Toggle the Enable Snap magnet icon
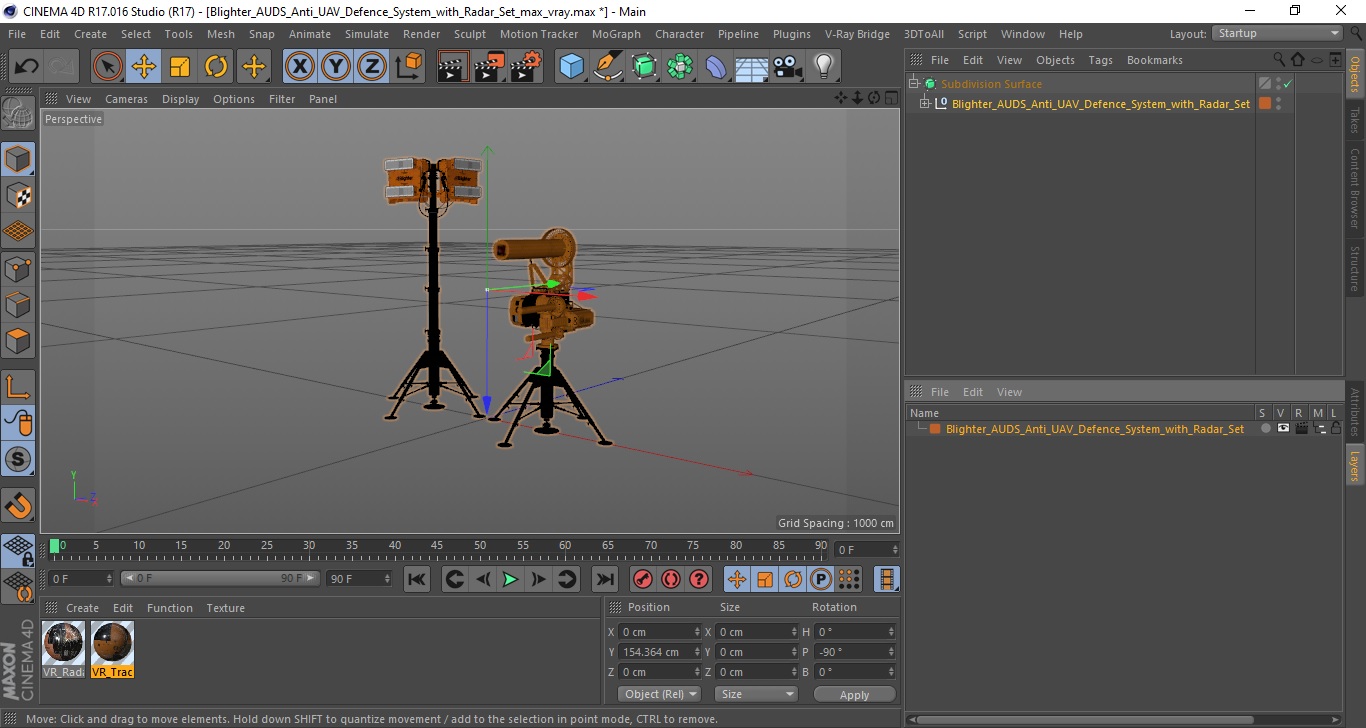 click(x=18, y=505)
